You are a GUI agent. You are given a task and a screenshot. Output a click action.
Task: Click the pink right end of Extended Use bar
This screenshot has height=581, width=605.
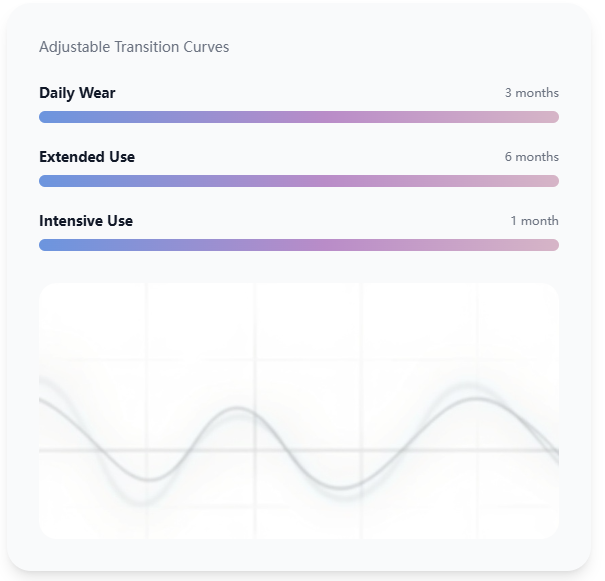550,181
